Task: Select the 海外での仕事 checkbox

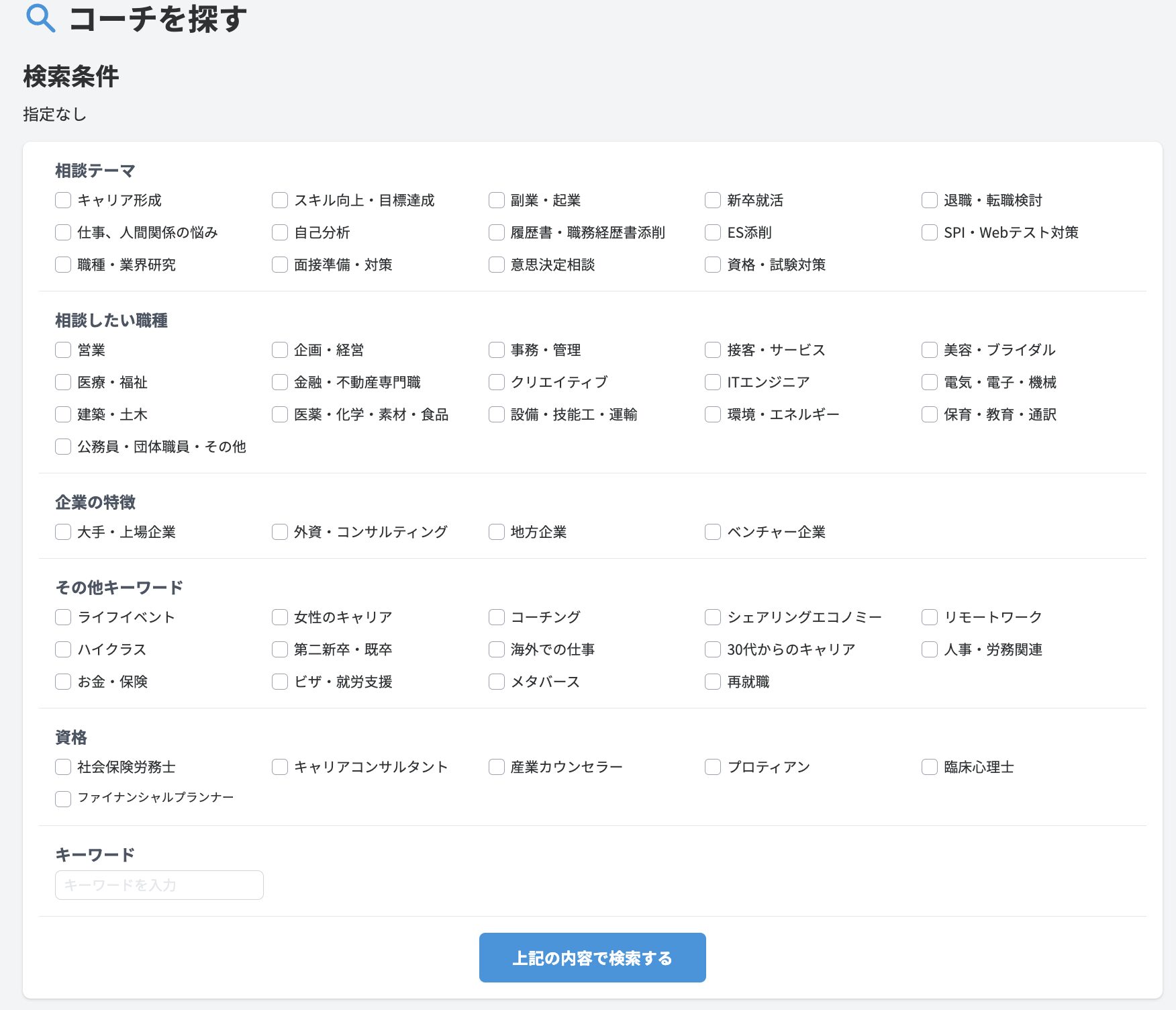Action: [497, 649]
